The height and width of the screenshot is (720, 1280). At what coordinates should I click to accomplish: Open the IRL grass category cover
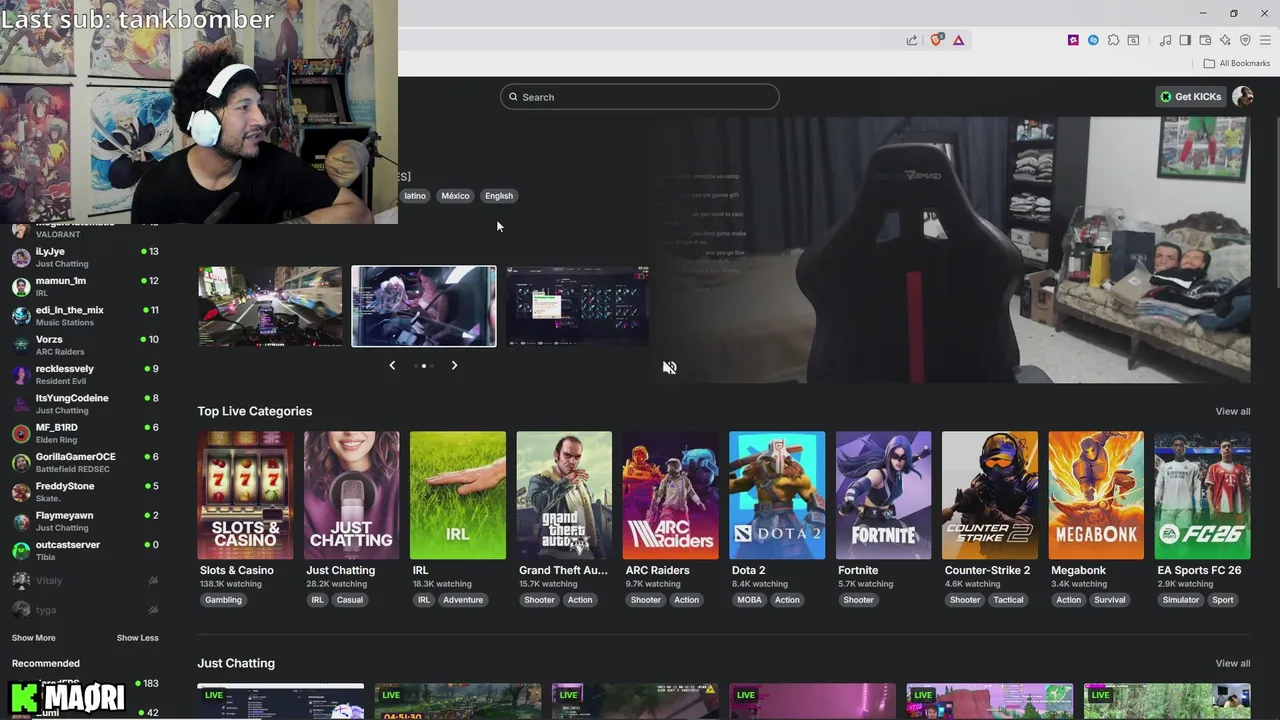[458, 495]
